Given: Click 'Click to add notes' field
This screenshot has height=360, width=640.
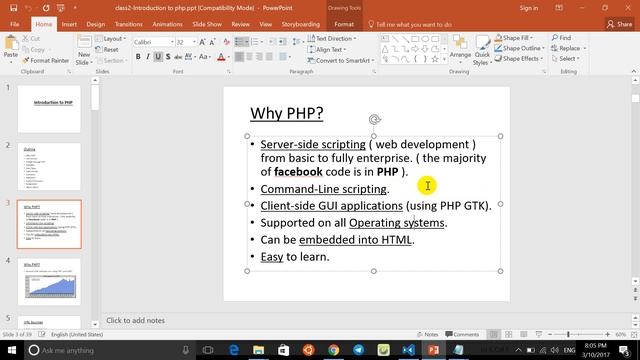Looking at the screenshot, I should click(x=136, y=320).
